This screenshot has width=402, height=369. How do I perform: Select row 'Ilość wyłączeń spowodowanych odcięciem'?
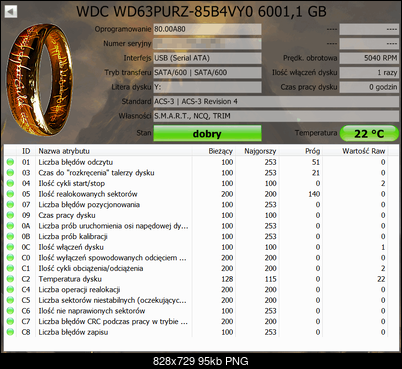[x=201, y=258]
